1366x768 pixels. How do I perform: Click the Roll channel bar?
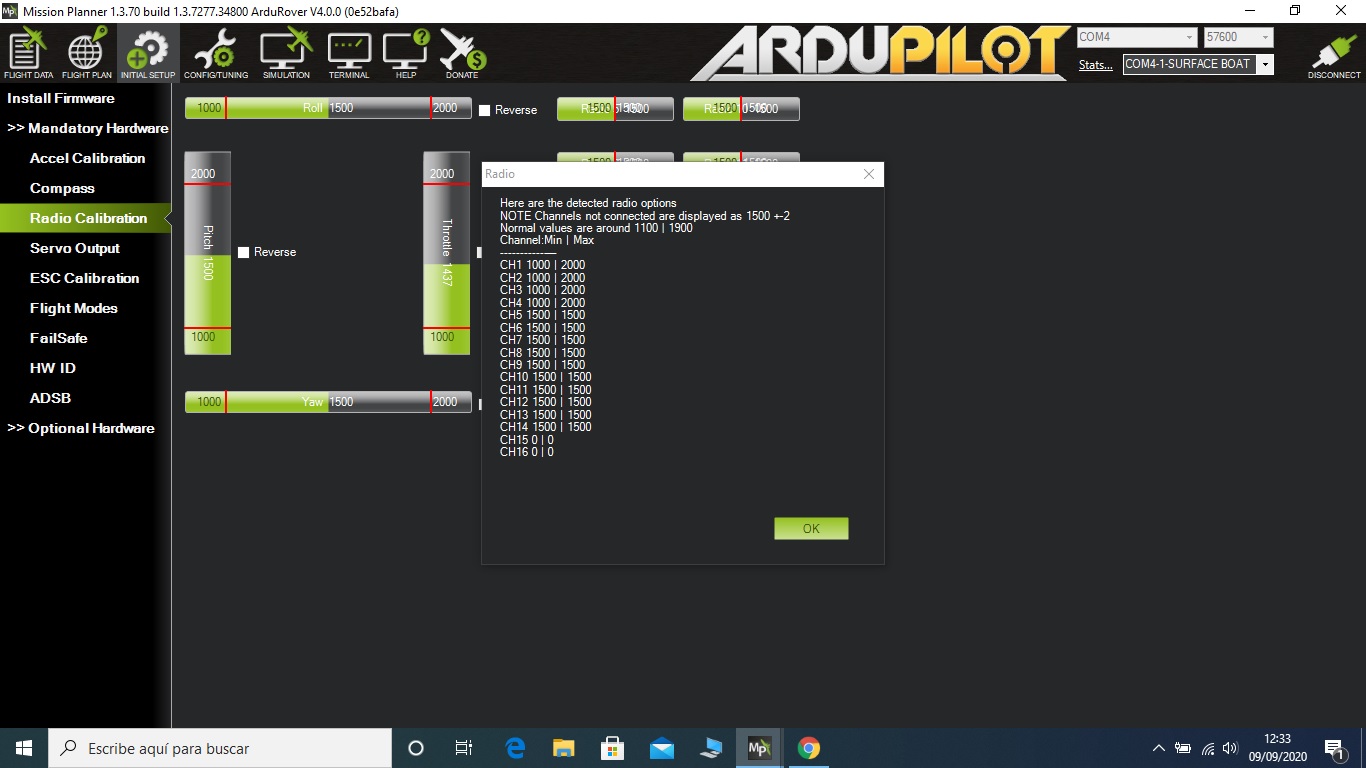[328, 108]
